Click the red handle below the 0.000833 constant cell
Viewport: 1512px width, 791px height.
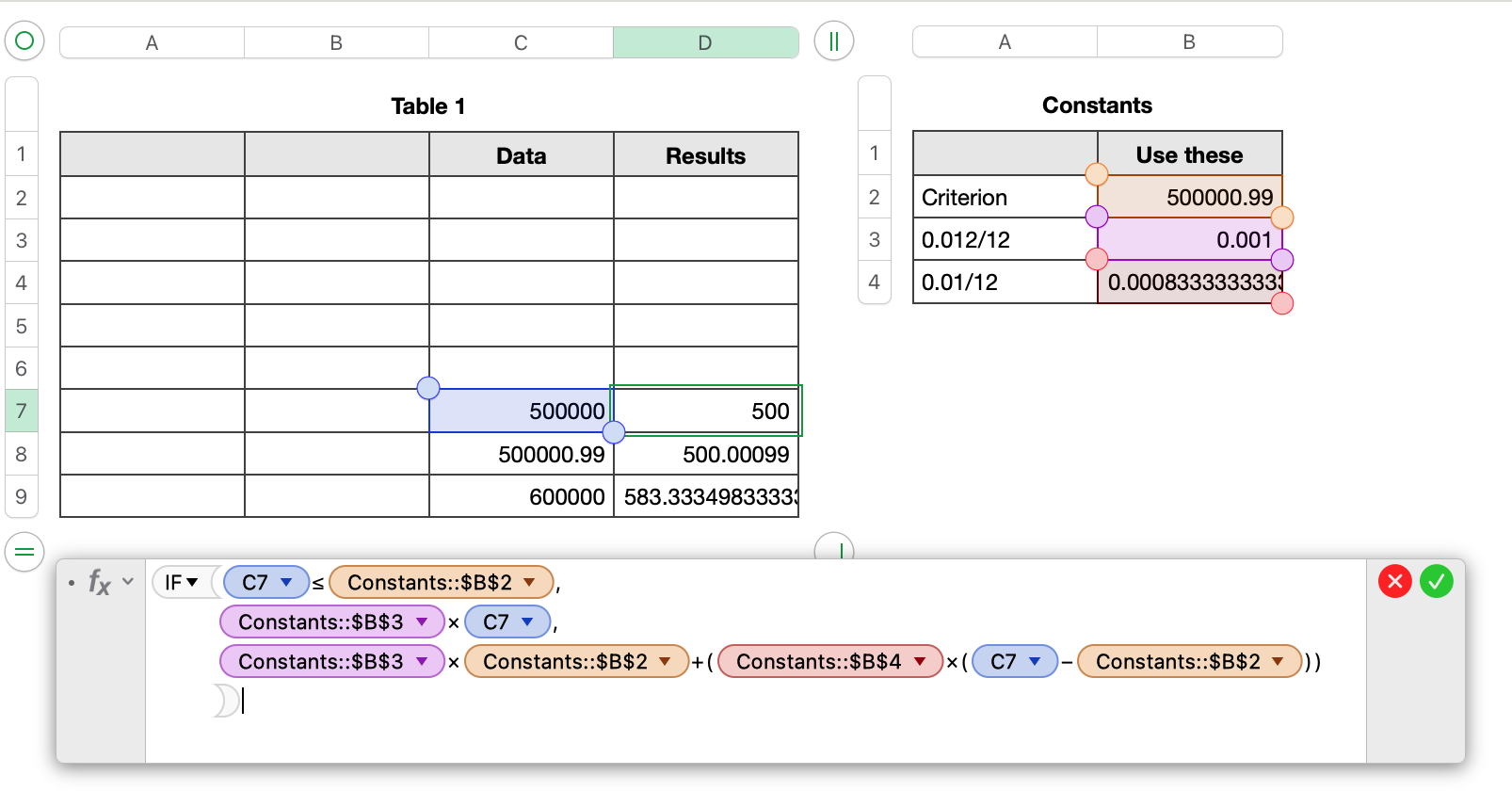[1282, 303]
